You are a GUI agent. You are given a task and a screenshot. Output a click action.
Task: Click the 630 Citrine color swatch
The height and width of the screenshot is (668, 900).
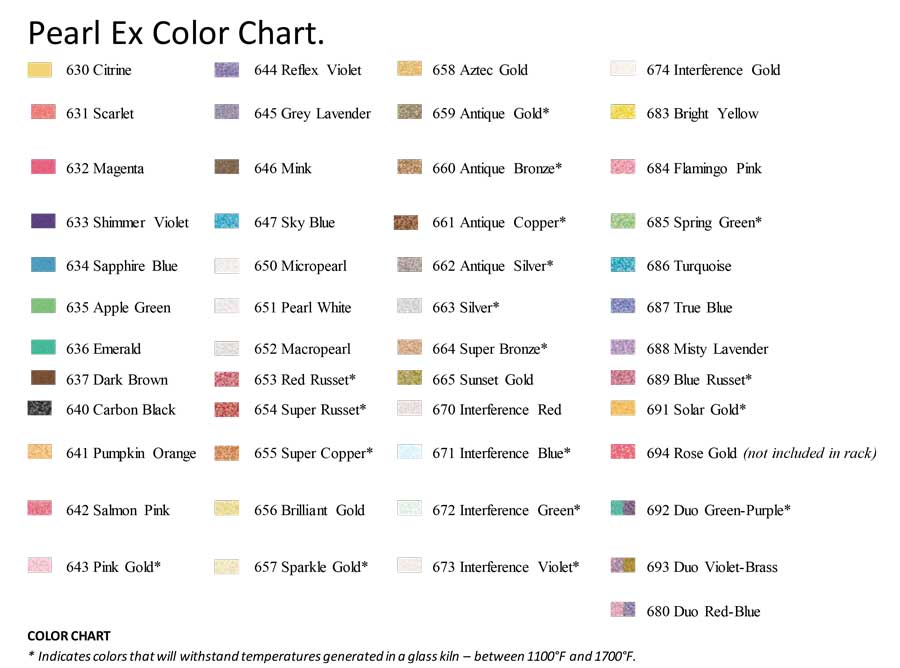pyautogui.click(x=40, y=70)
